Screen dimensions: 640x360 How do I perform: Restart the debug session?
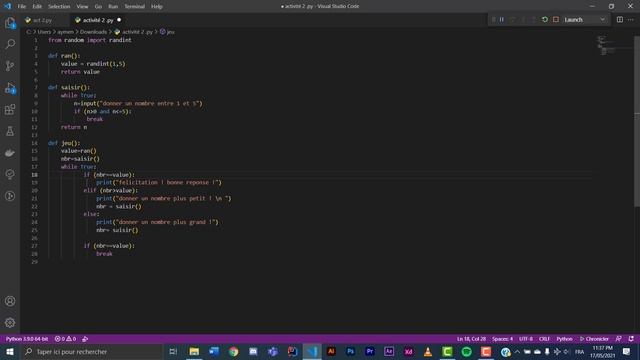click(x=545, y=20)
